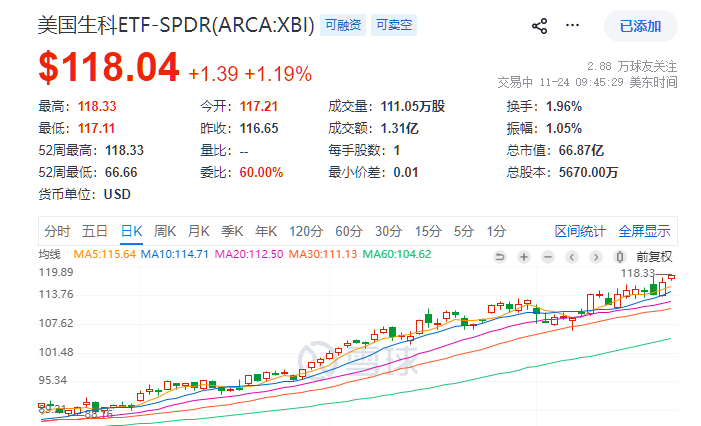Click the 总市值 66.87亿 value
This screenshot has height=426, width=701.
coord(581,150)
